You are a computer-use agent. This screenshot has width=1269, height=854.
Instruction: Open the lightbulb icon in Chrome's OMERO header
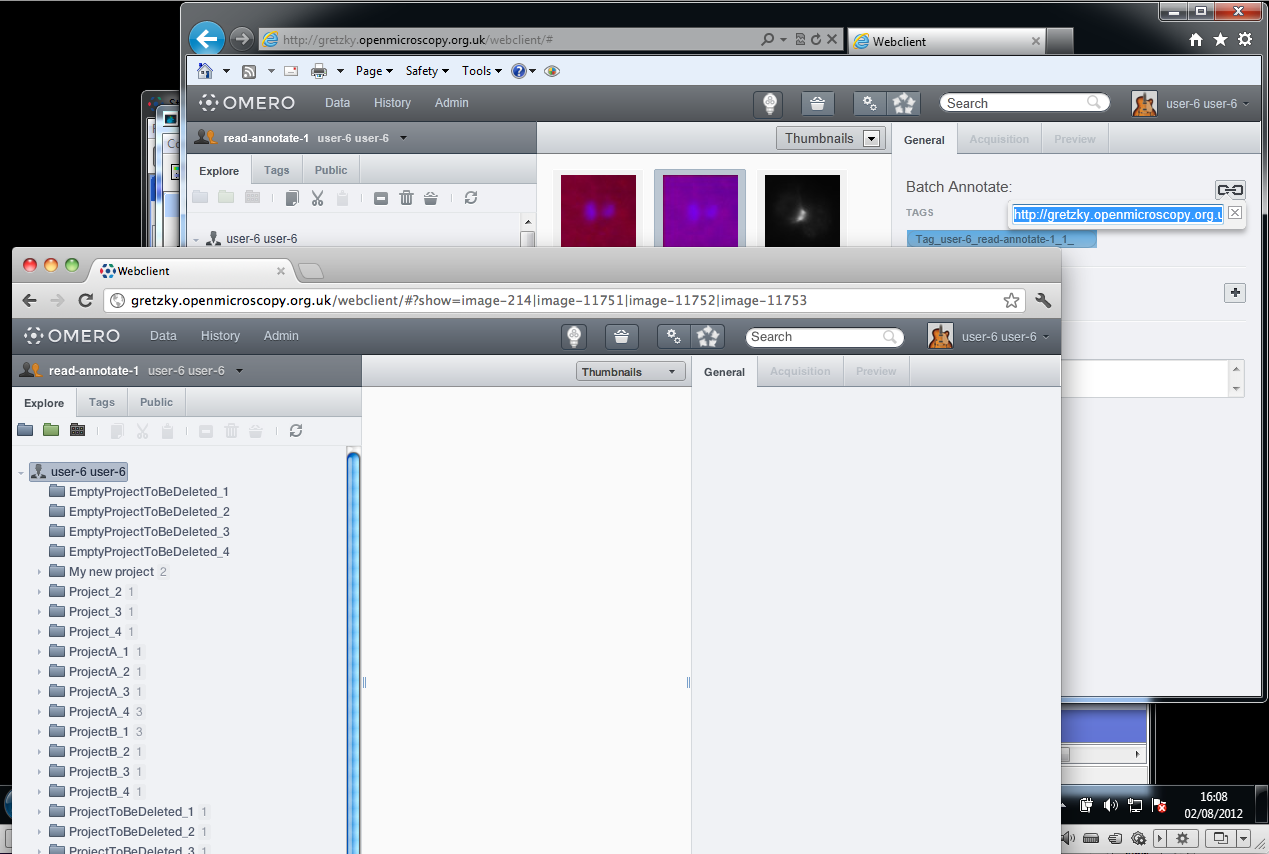[x=574, y=337]
